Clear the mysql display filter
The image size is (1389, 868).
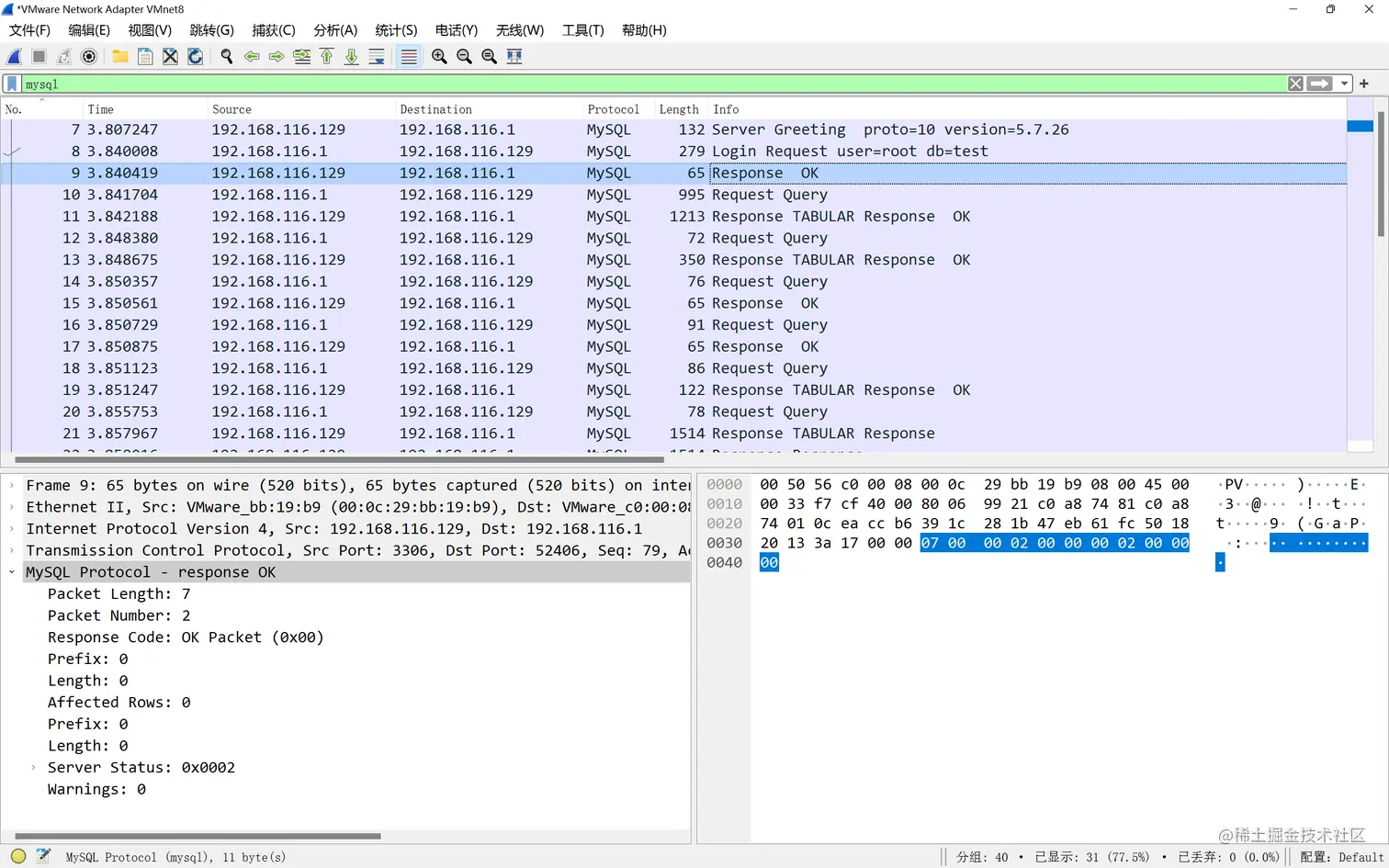coord(1295,84)
